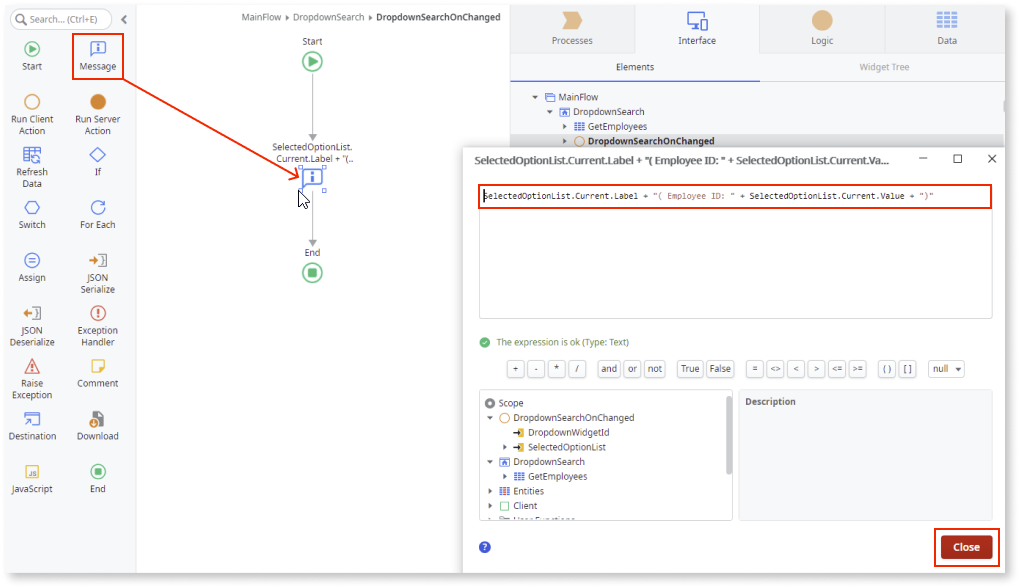1020x588 pixels.
Task: Select the Download tool
Action: click(97, 425)
